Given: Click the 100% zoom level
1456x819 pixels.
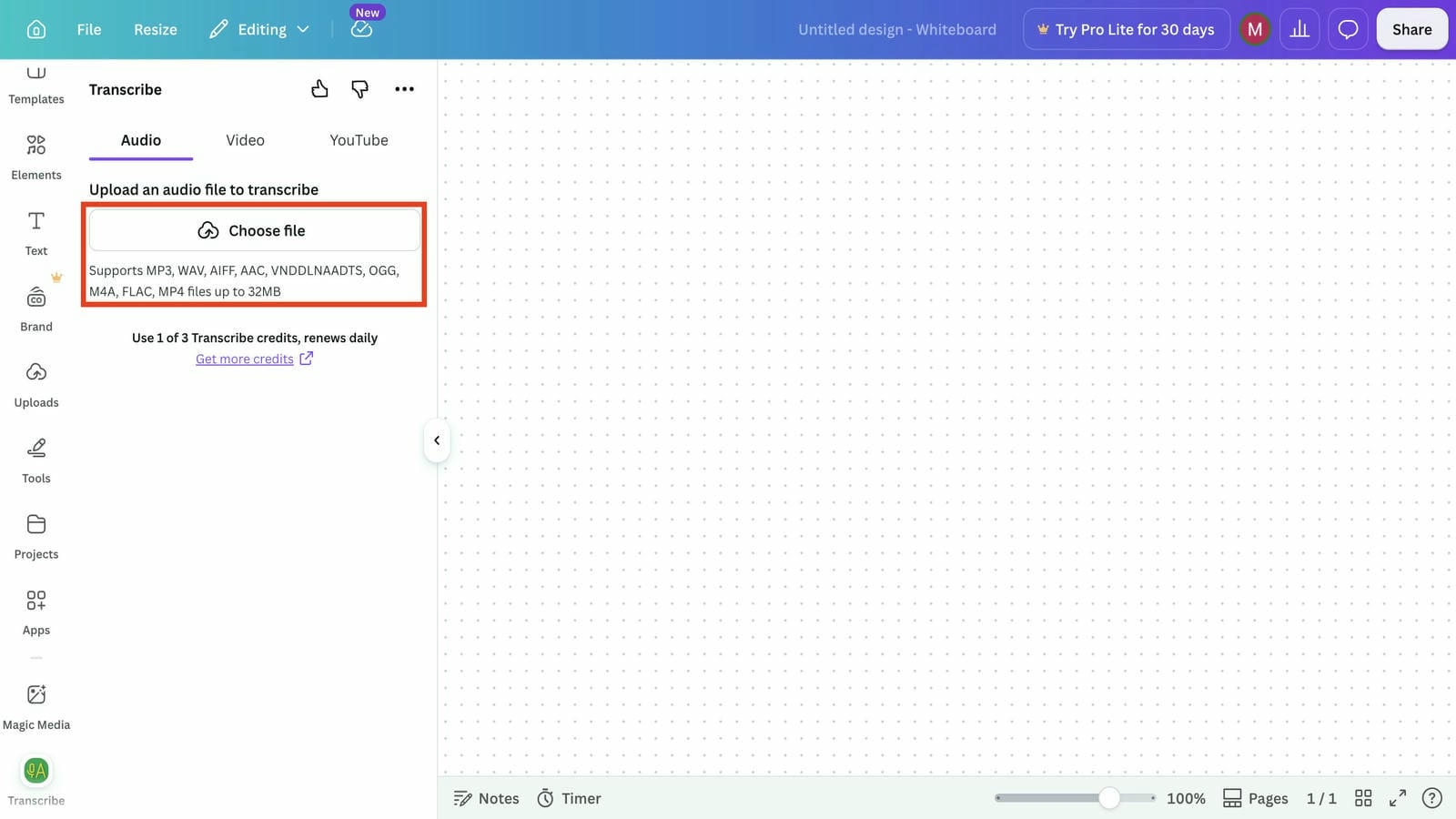Looking at the screenshot, I should coord(1186,798).
